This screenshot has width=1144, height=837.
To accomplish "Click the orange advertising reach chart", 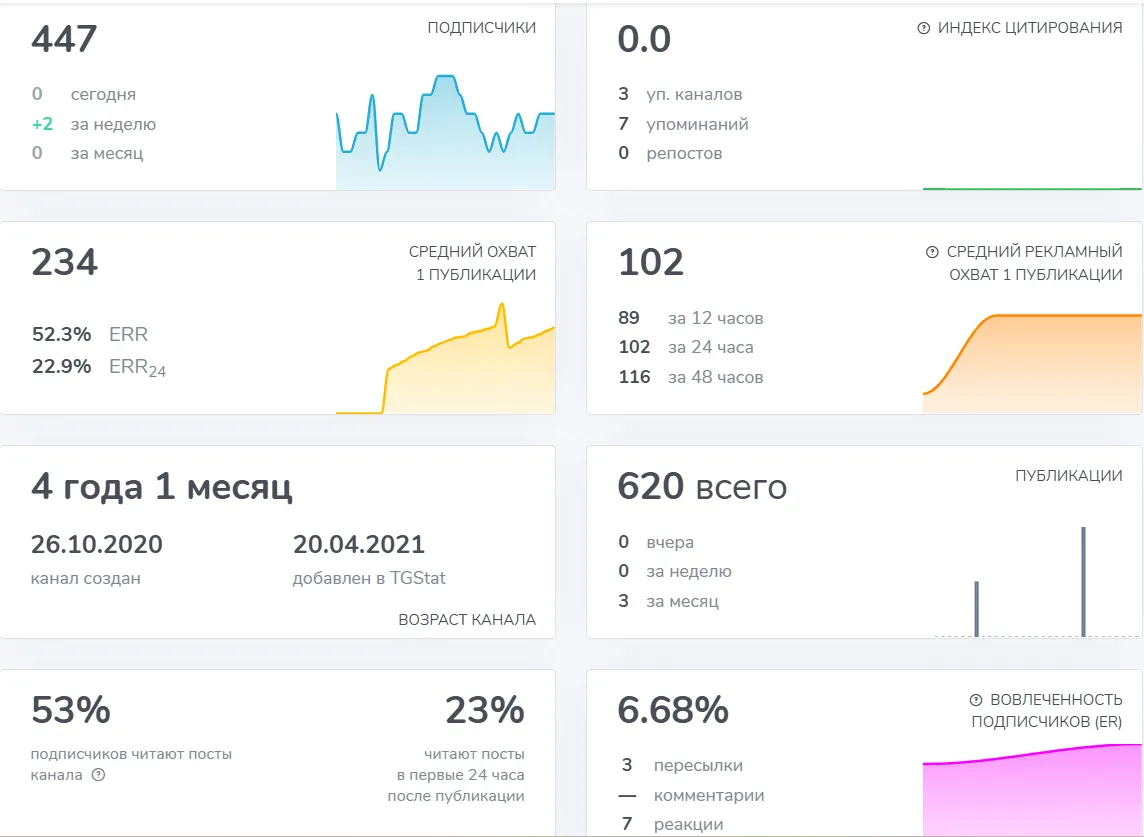I will [1032, 363].
